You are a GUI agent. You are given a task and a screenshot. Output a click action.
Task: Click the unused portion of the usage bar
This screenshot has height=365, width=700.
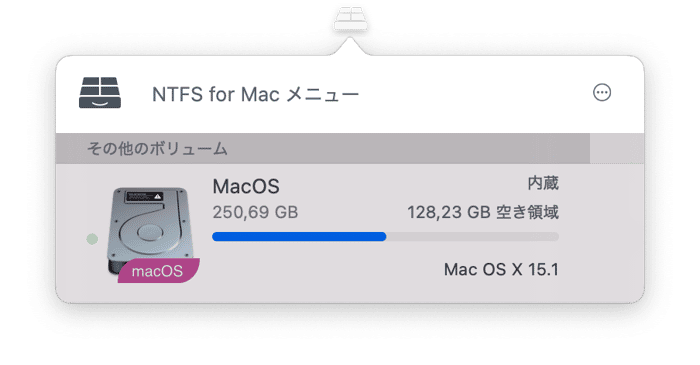[x=473, y=236]
